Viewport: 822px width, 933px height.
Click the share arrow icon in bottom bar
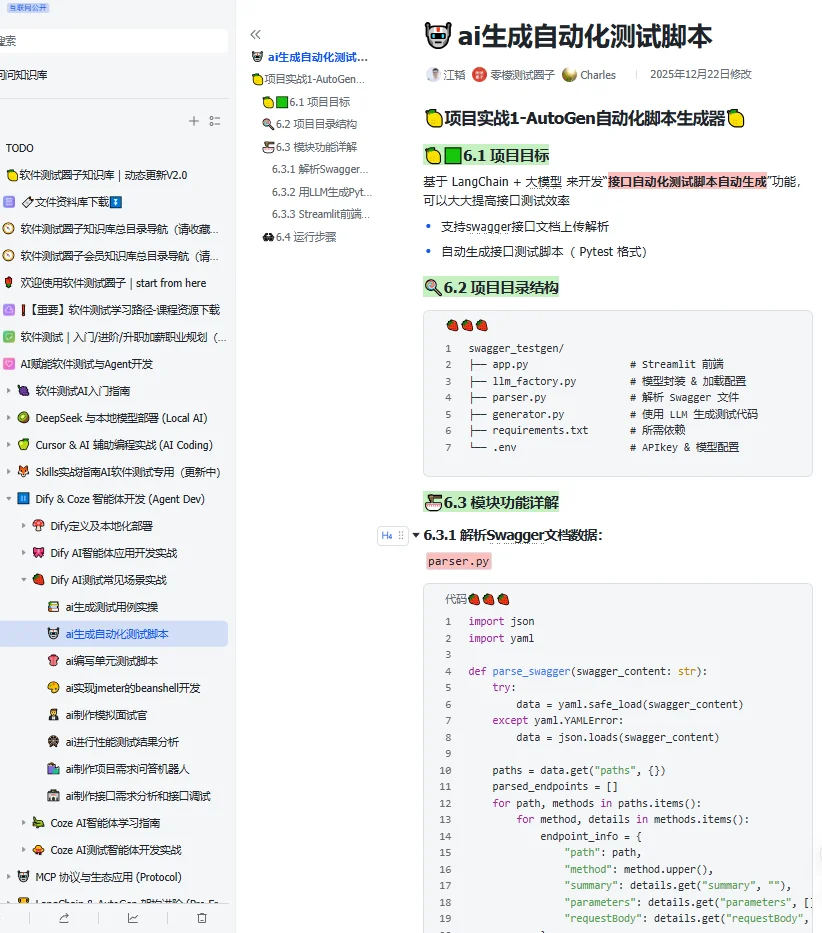pyautogui.click(x=64, y=918)
